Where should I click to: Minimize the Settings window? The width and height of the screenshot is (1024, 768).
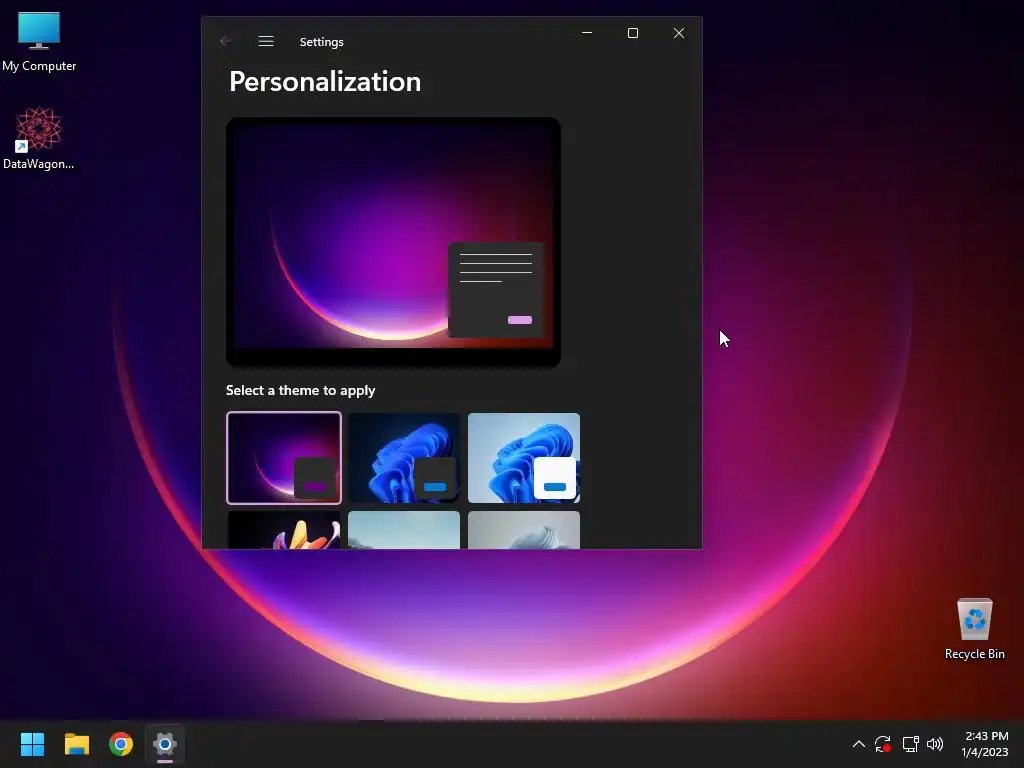[x=587, y=33]
